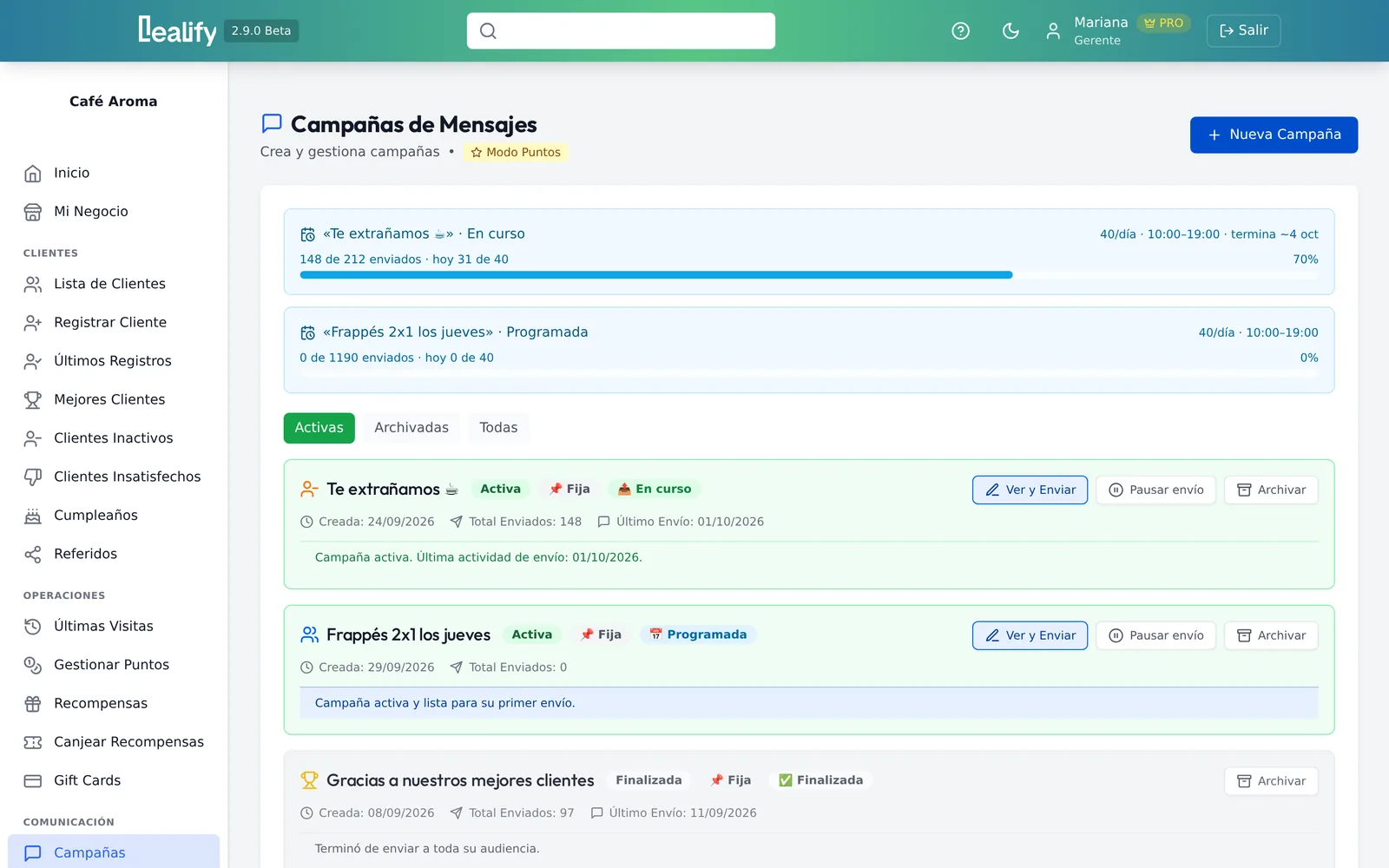
Task: Click the Lealify logo
Action: coord(177,30)
